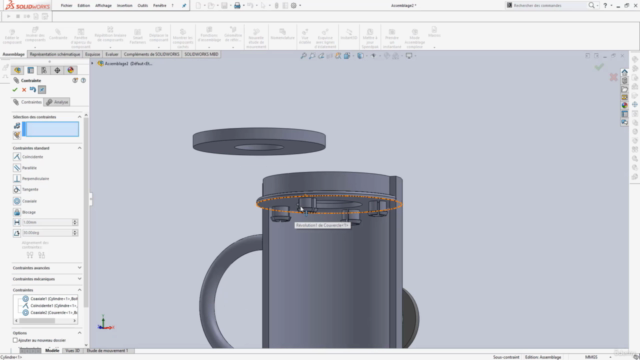Click the Zoom to fit magnifier icon

(304, 56)
